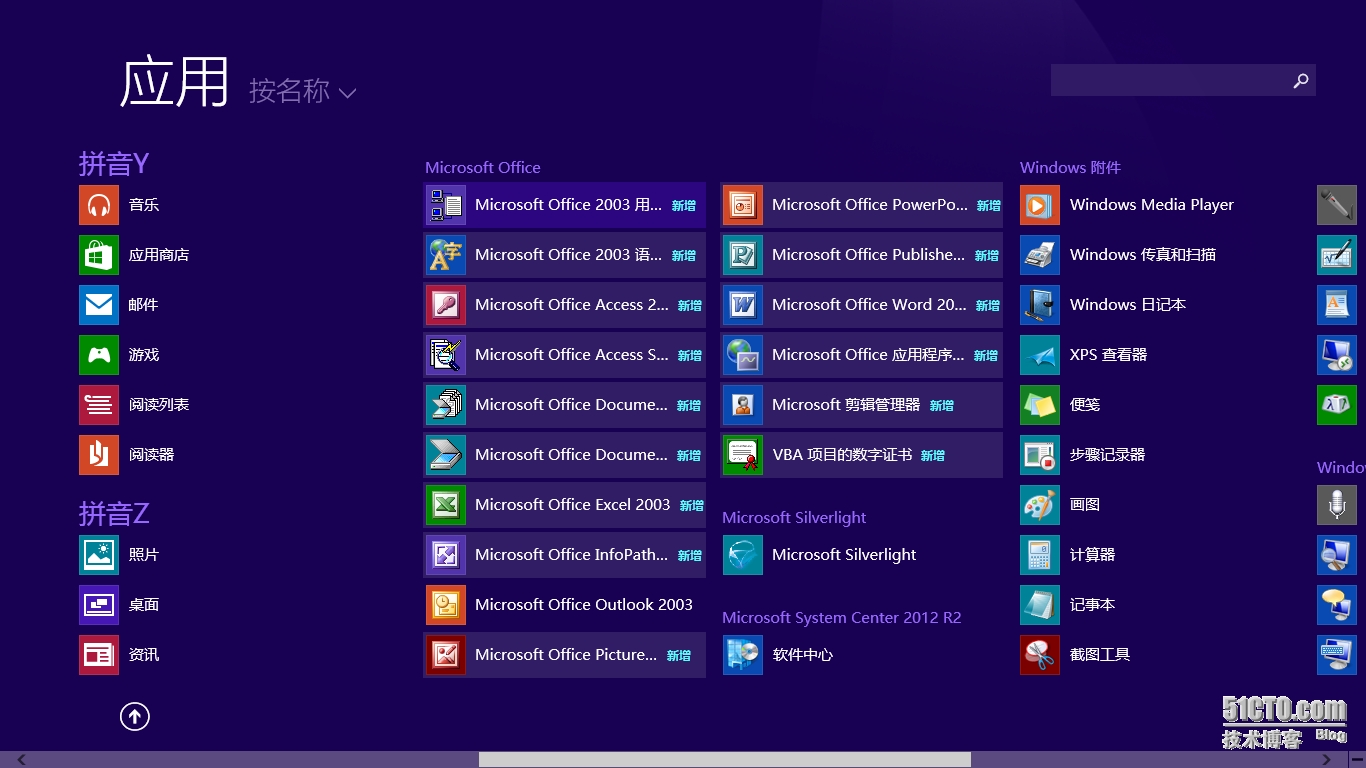The image size is (1366, 768).
Task: Open 软件中心 Software Center
Action: [778, 655]
